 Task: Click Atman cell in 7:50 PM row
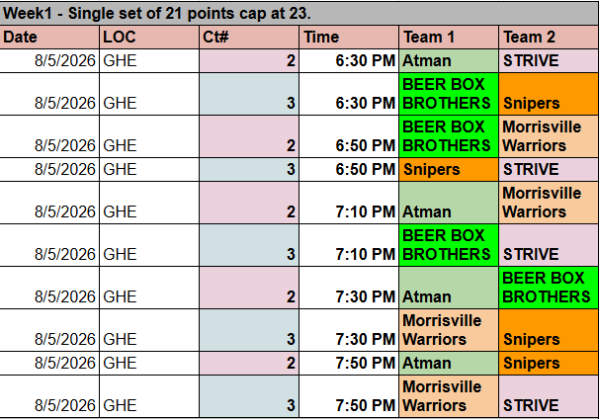pos(448,363)
